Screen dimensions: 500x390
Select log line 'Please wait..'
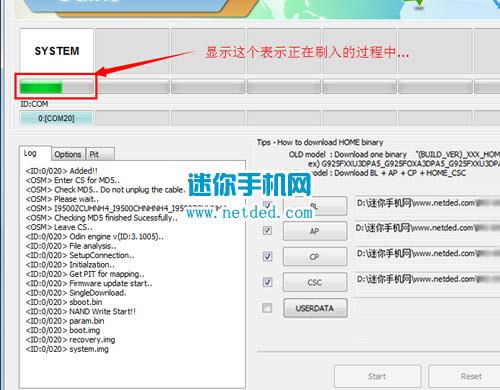point(62,199)
